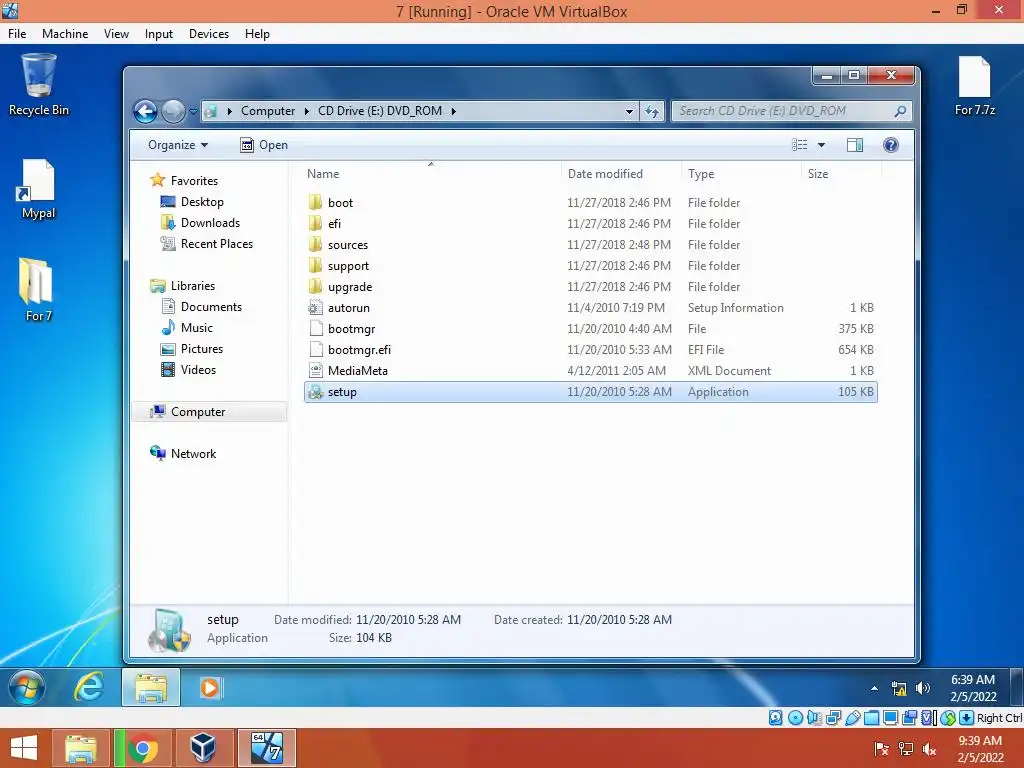
Task: Select the For 7.7z file on desktop
Action: coord(974,86)
